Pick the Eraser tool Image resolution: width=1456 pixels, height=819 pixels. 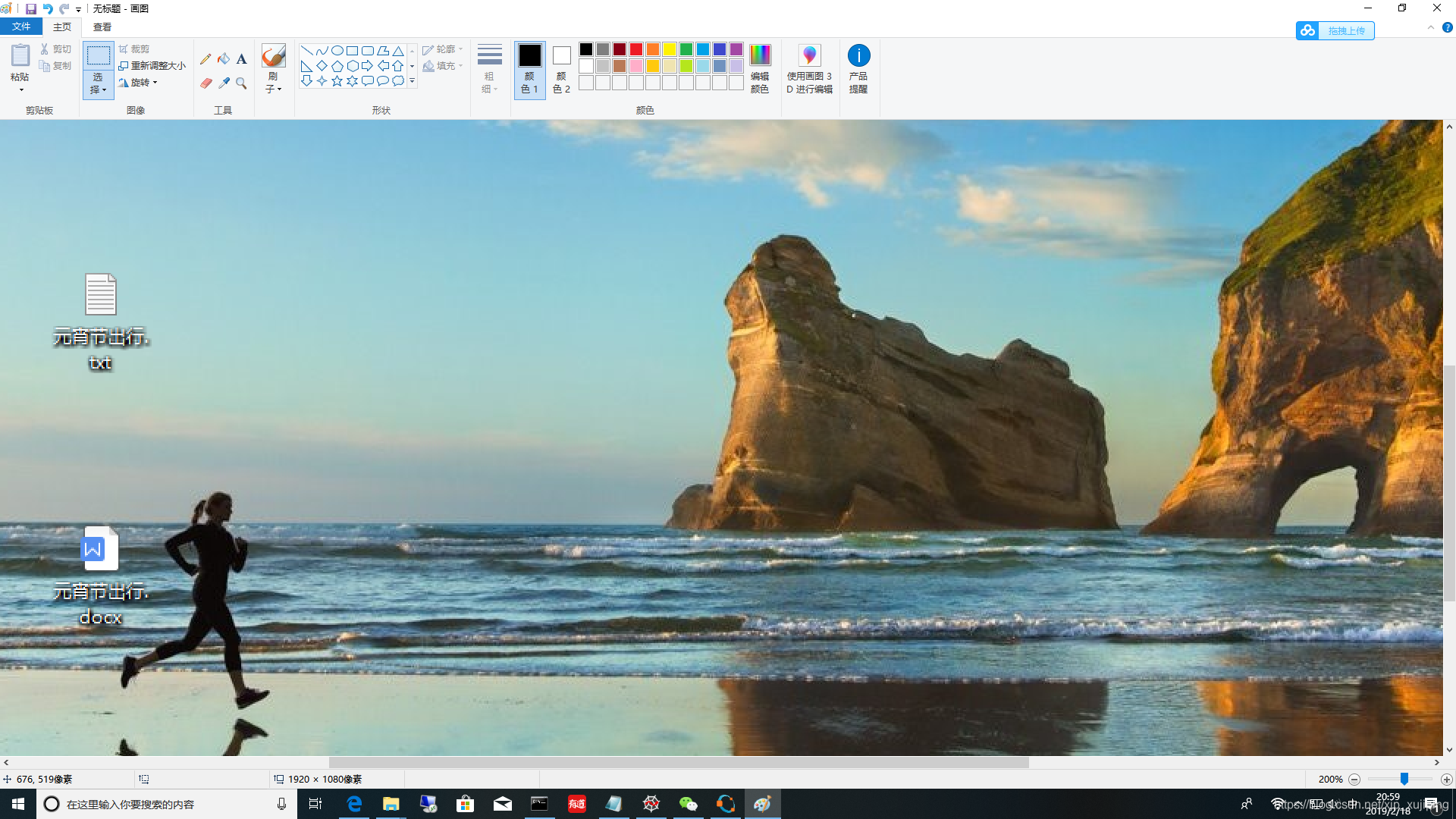pyautogui.click(x=206, y=83)
